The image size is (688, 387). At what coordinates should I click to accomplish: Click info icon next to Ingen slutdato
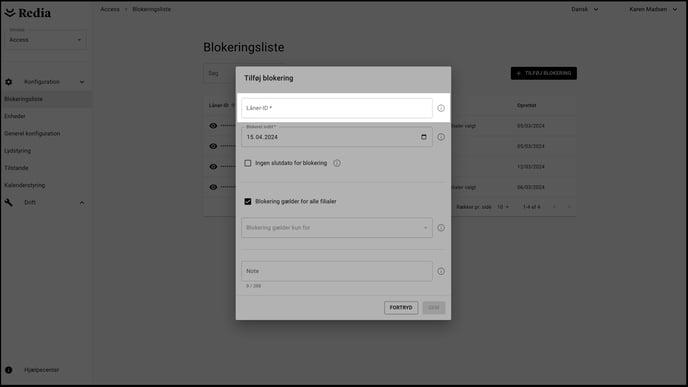pyautogui.click(x=337, y=163)
